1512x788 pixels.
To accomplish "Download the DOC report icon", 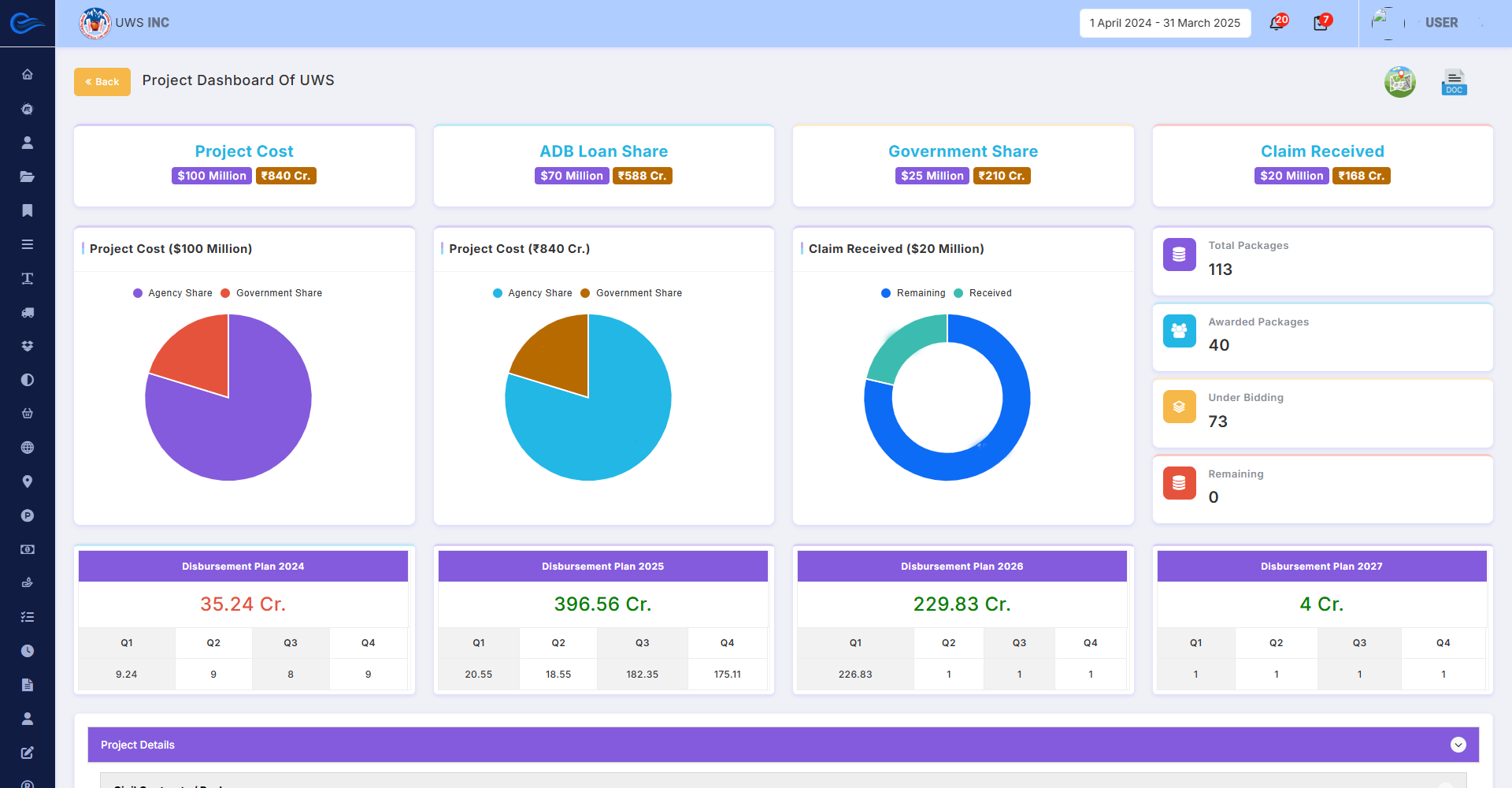I will click(1453, 82).
